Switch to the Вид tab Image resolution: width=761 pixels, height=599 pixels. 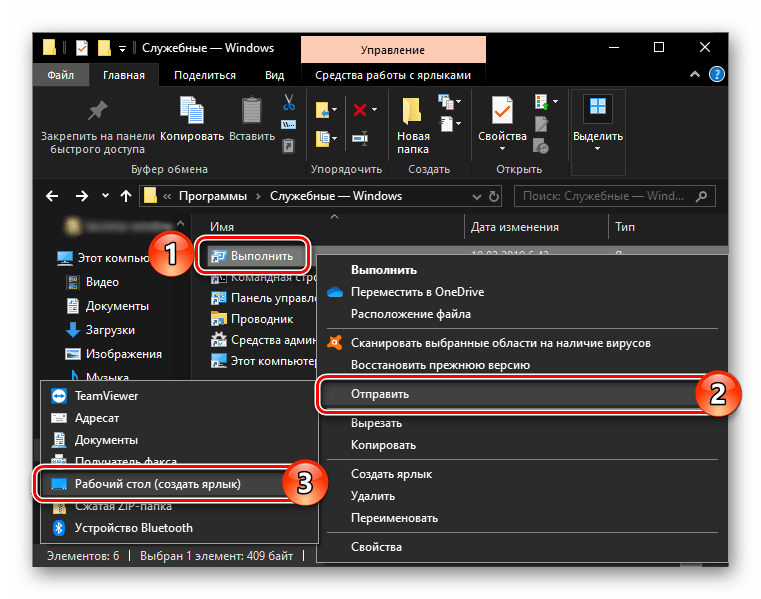coord(274,75)
